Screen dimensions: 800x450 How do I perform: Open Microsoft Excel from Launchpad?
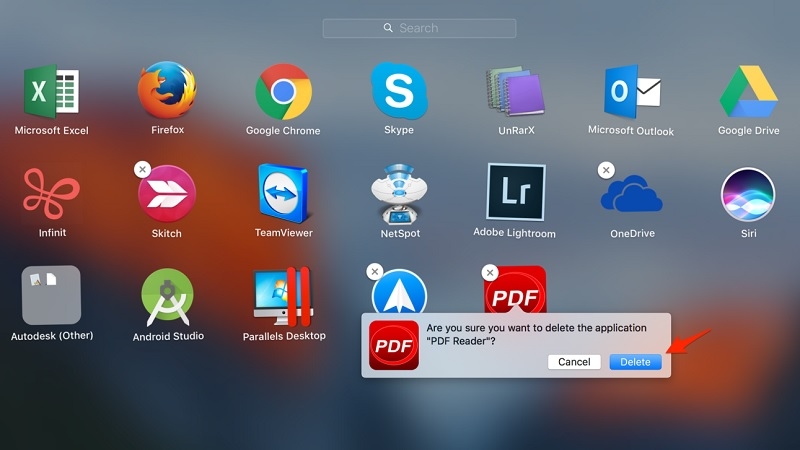pyautogui.click(x=52, y=91)
